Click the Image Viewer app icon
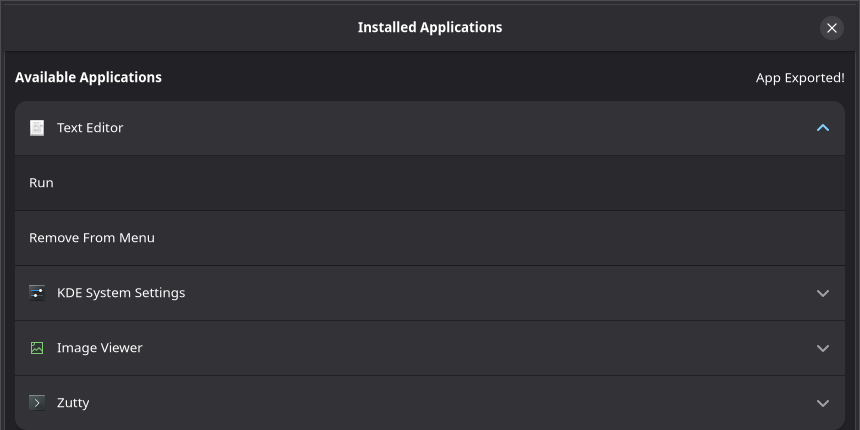 [37, 348]
